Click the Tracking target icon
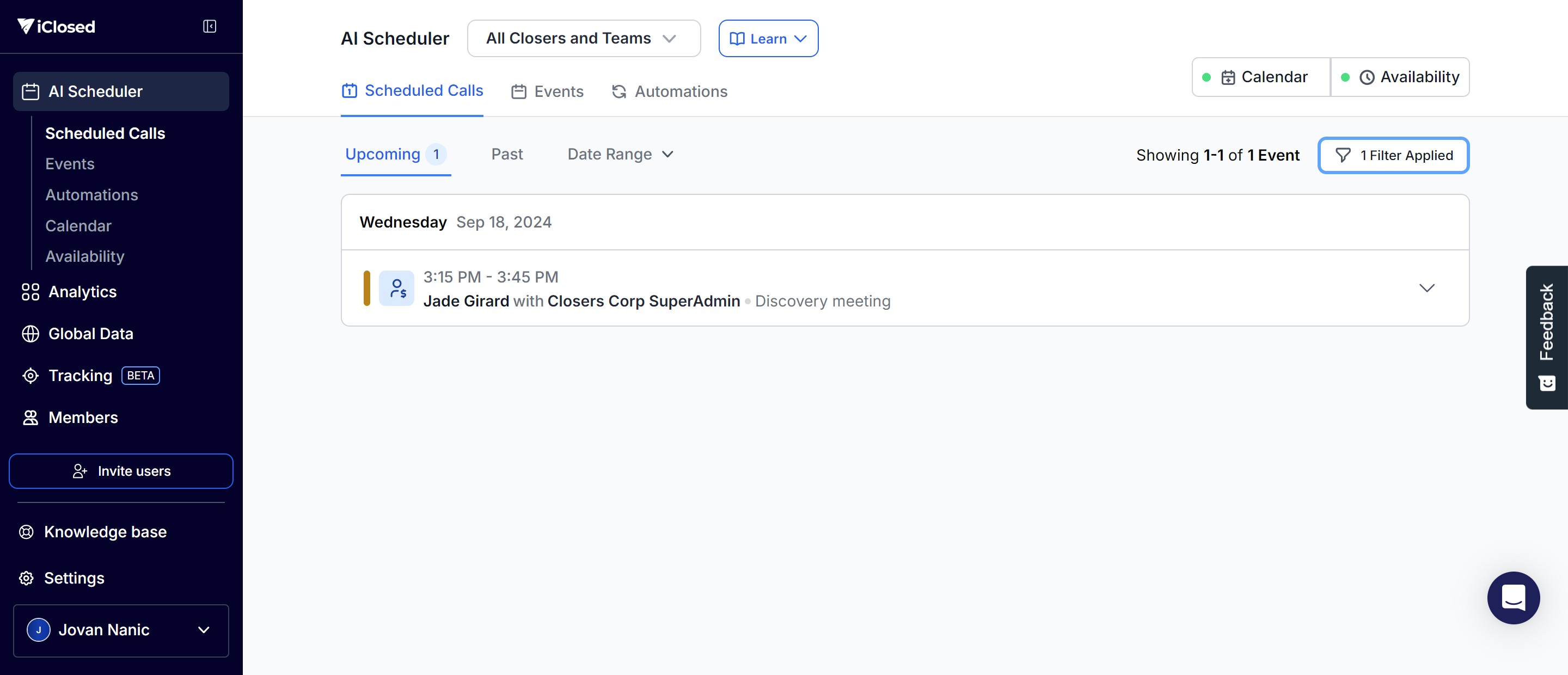 [30, 376]
